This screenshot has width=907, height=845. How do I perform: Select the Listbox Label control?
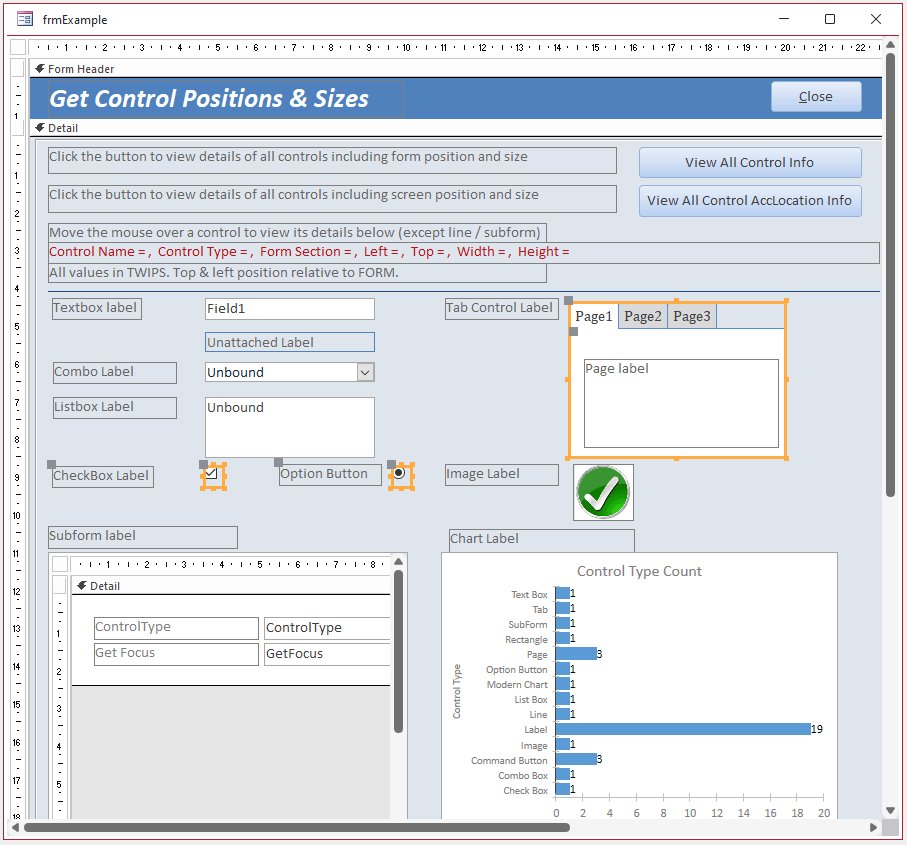point(115,407)
